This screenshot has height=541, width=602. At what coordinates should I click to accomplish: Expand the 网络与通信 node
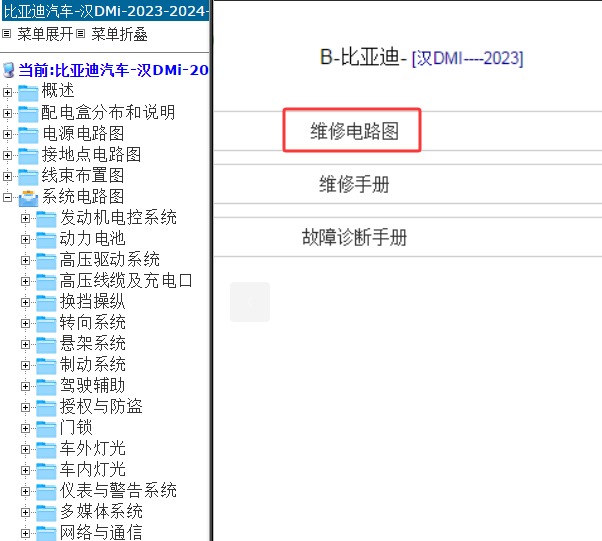(x=25, y=533)
